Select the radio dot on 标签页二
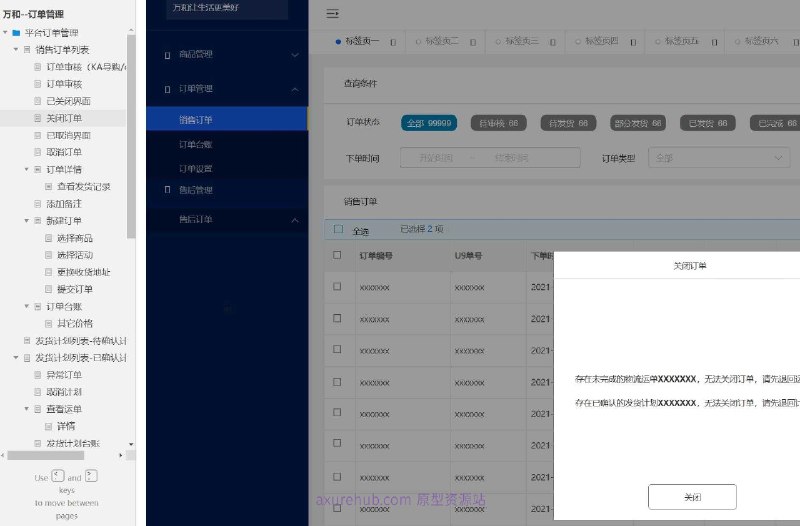Screen dimensions: 800x526 point(418,42)
